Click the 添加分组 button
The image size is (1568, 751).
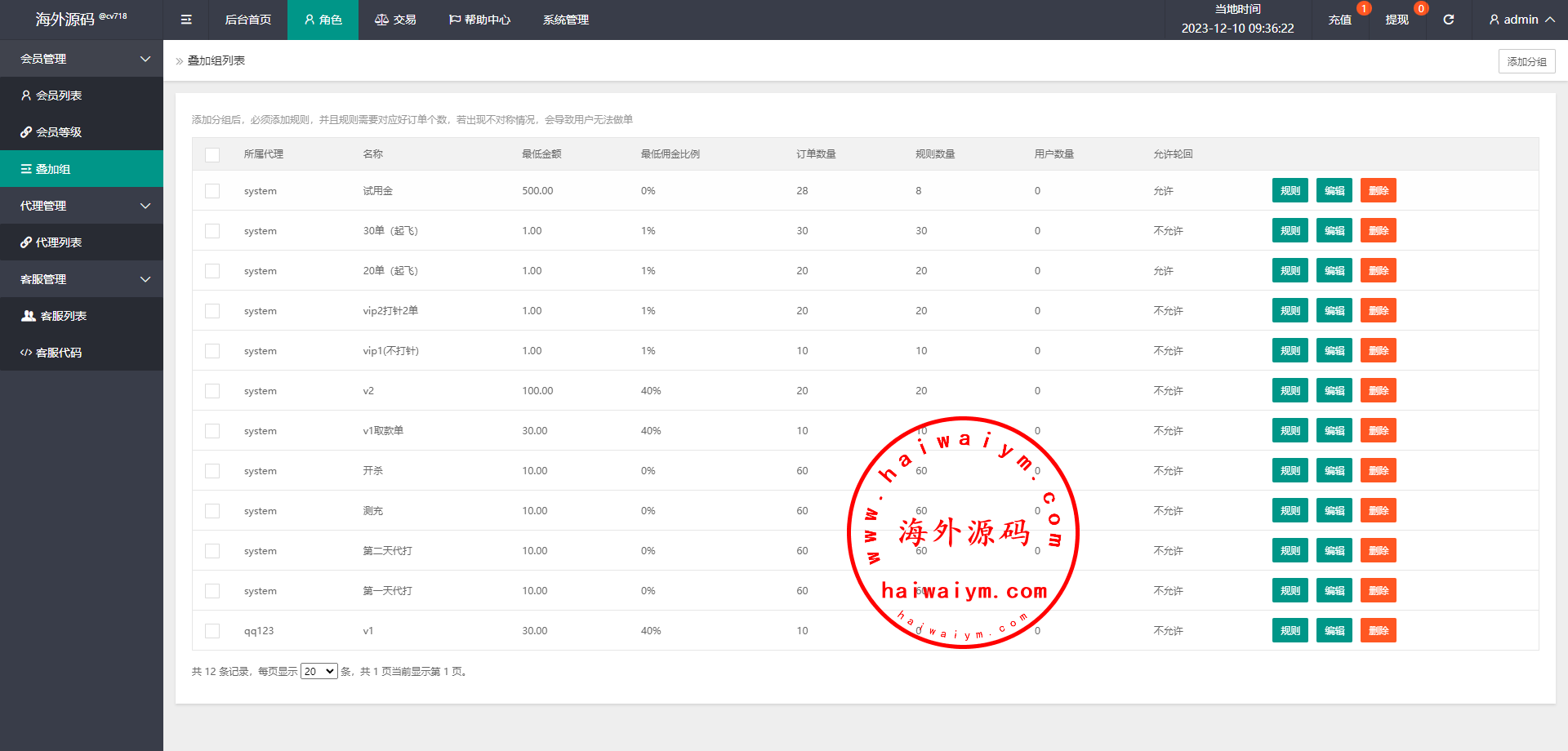coord(1526,61)
